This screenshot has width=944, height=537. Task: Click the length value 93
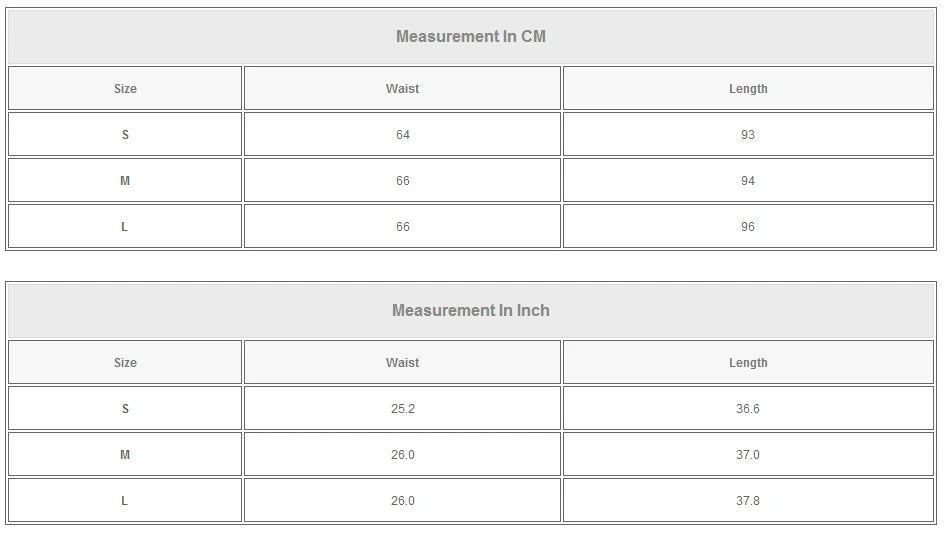(x=748, y=135)
